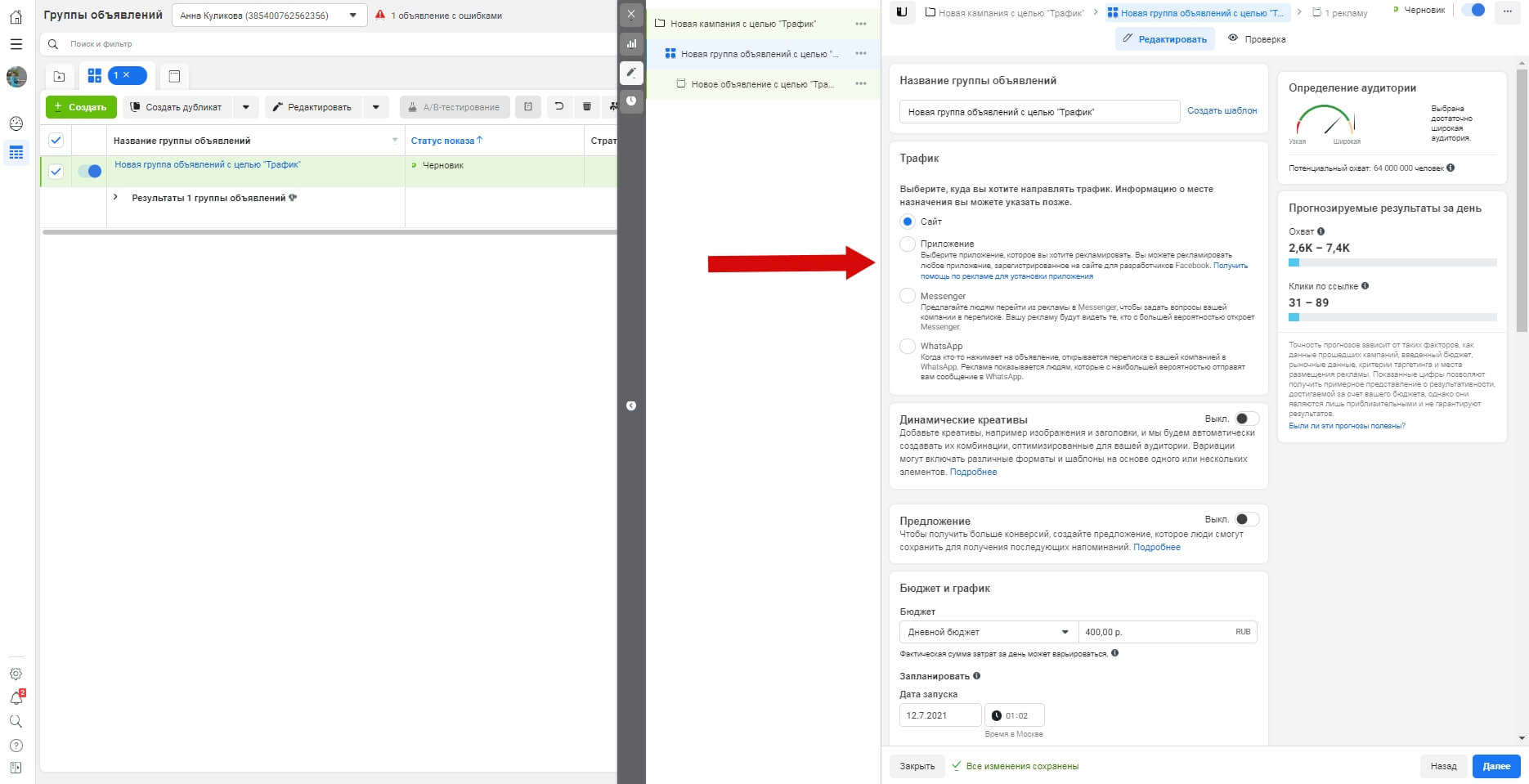This screenshot has width=1529, height=784.
Task: Click the Создать шаблон link
Action: point(1222,110)
